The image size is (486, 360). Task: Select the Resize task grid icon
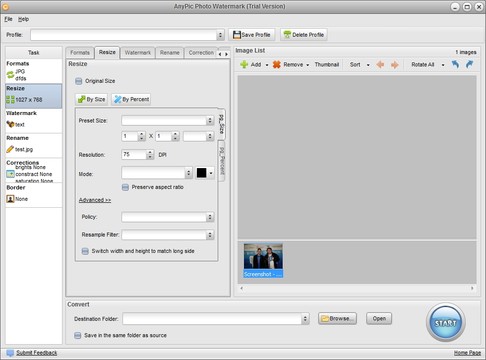click(x=10, y=99)
